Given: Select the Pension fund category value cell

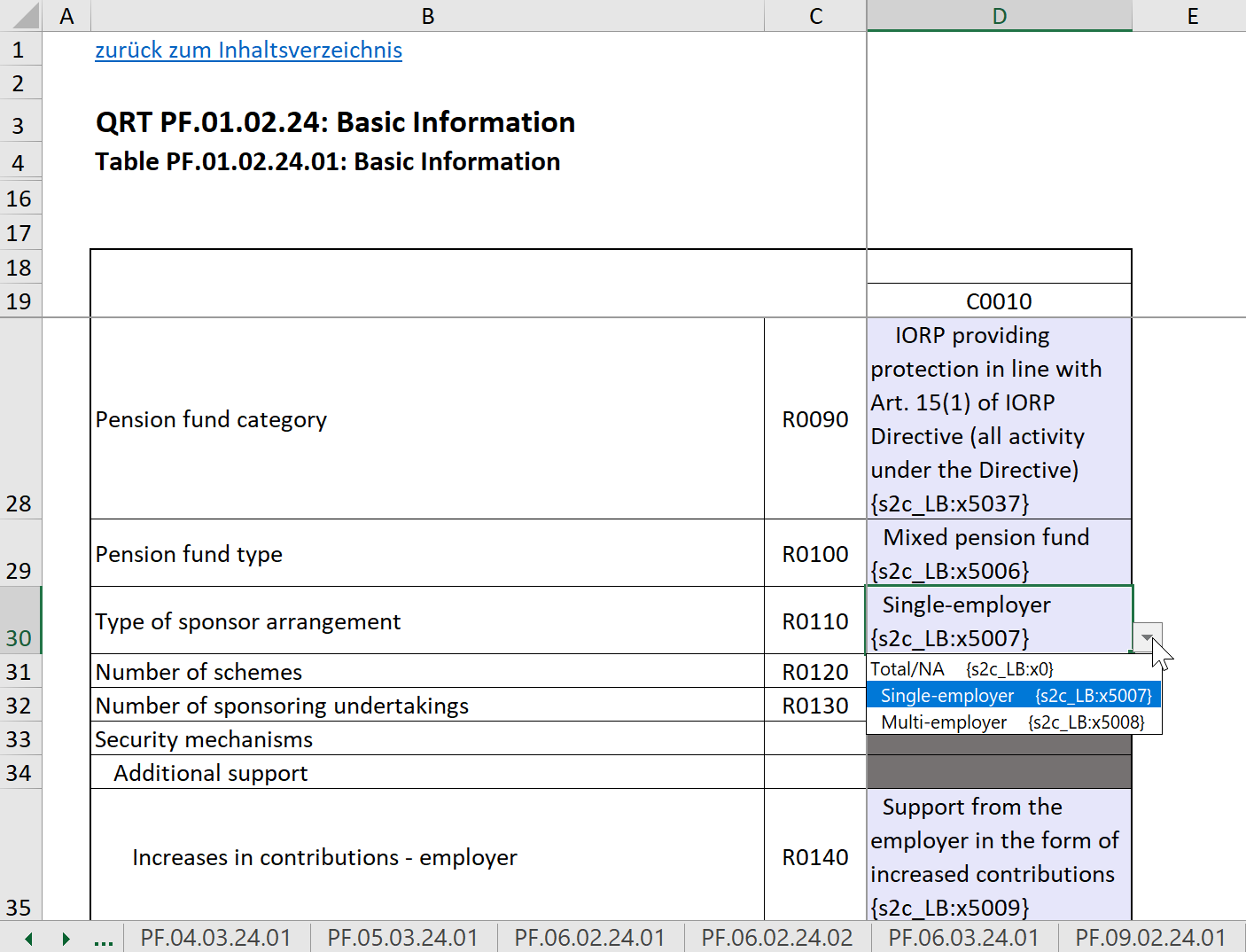Looking at the screenshot, I should pyautogui.click(x=999, y=418).
